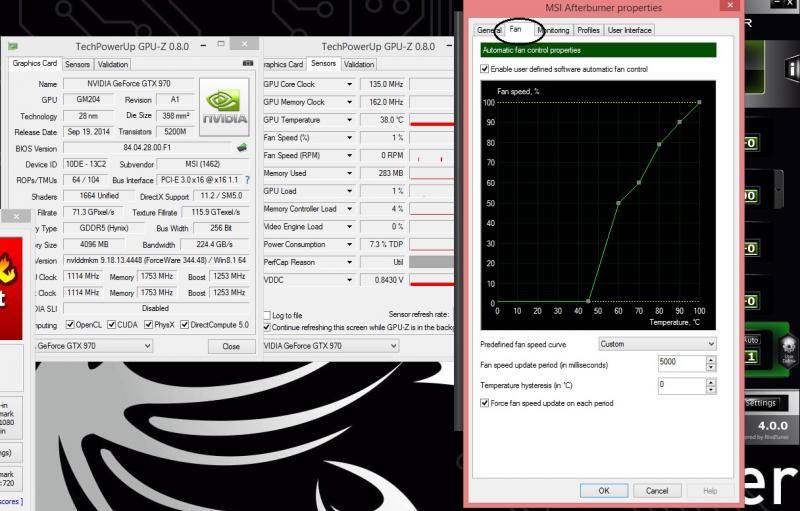Screen dimensions: 800x511
Task: Uncheck Force fan speed update on each period
Action: 485,403
